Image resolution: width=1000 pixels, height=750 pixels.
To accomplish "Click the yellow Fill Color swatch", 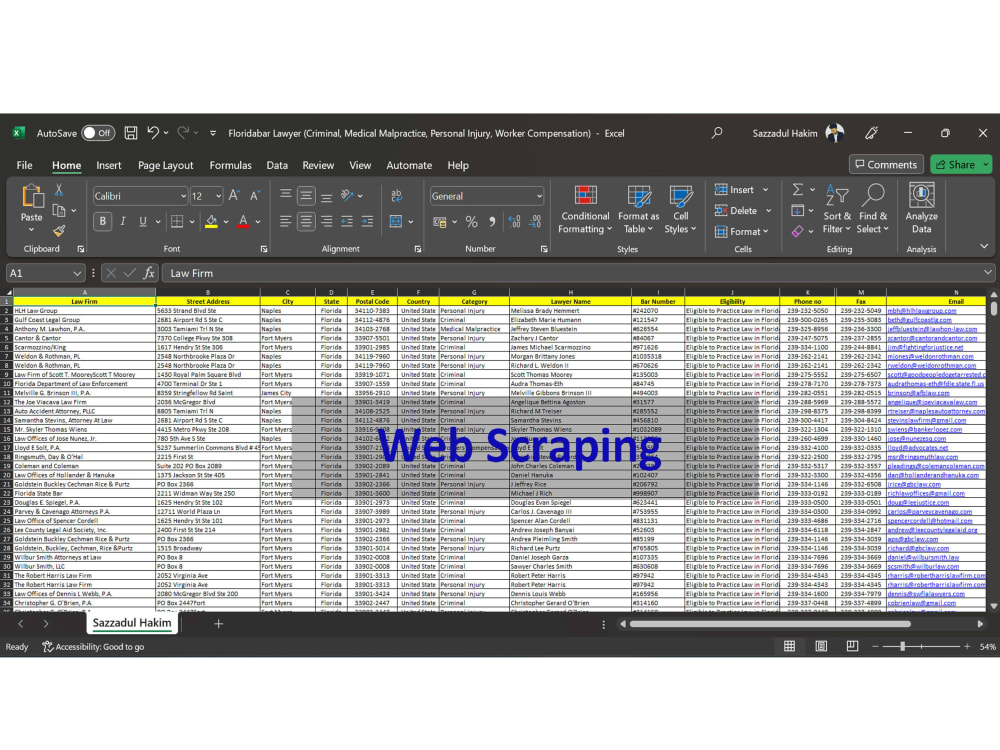I will click(211, 221).
